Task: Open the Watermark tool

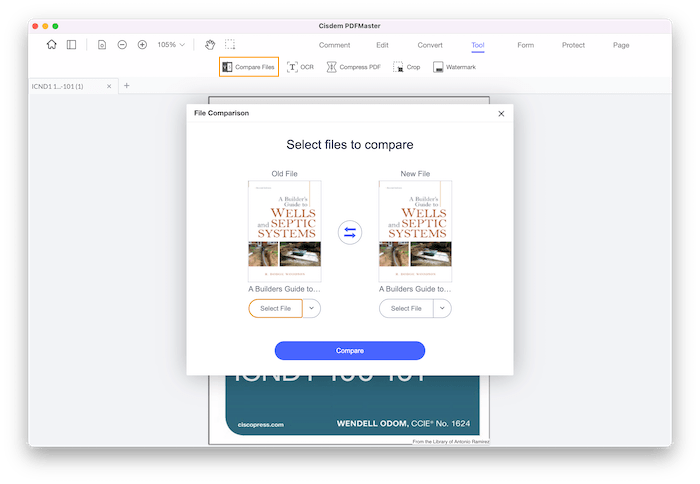Action: [454, 67]
